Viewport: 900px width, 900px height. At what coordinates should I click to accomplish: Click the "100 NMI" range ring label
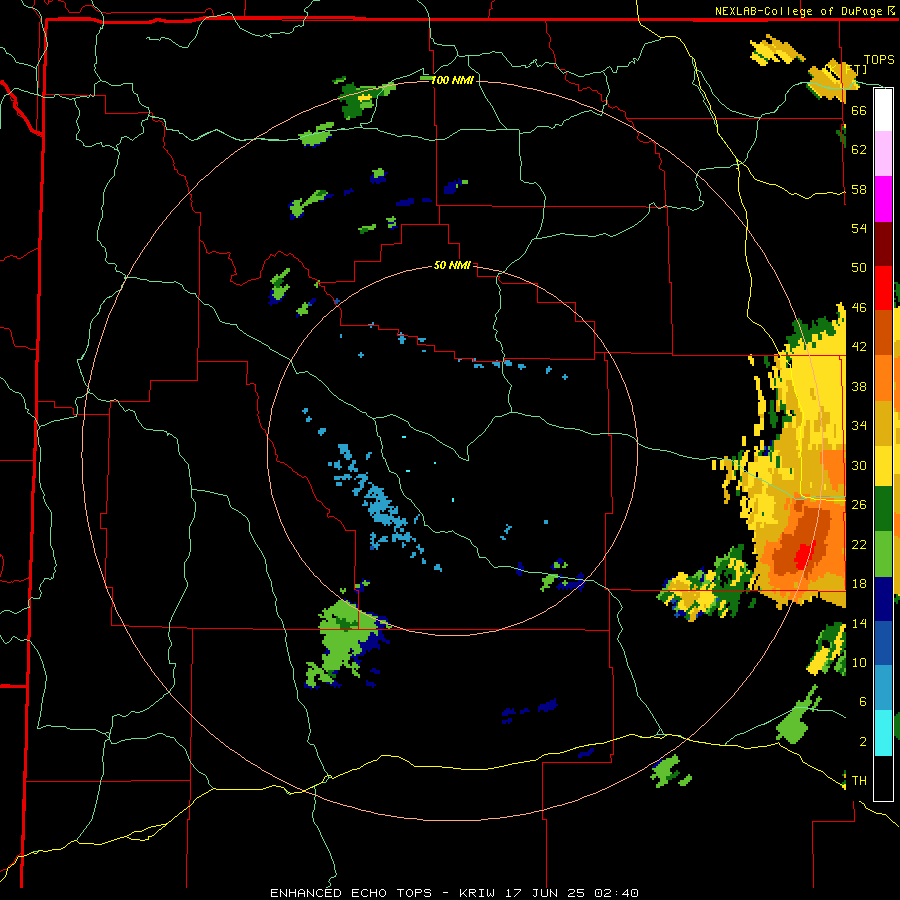[452, 80]
